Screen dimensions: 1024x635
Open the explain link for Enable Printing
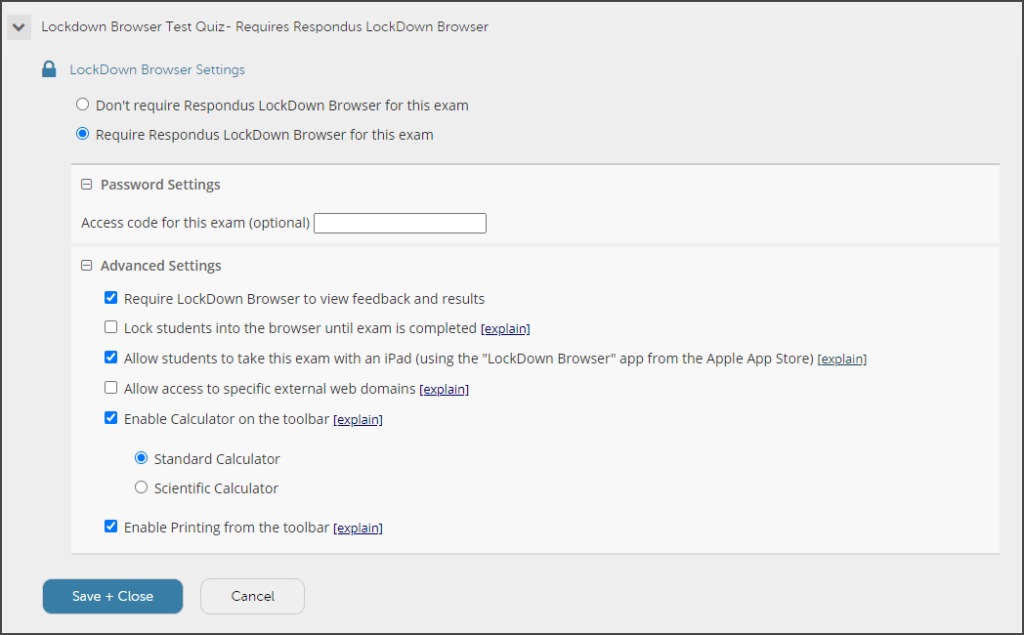click(x=357, y=528)
